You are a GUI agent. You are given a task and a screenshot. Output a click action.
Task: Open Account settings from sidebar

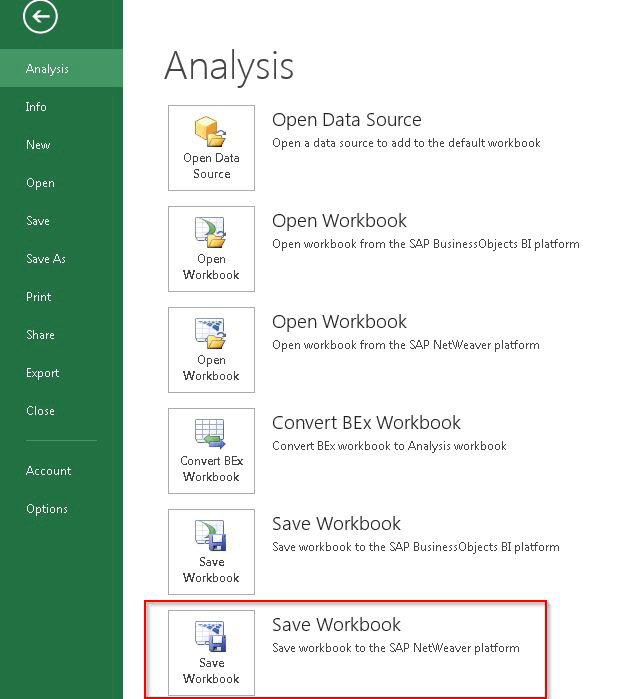pos(48,471)
